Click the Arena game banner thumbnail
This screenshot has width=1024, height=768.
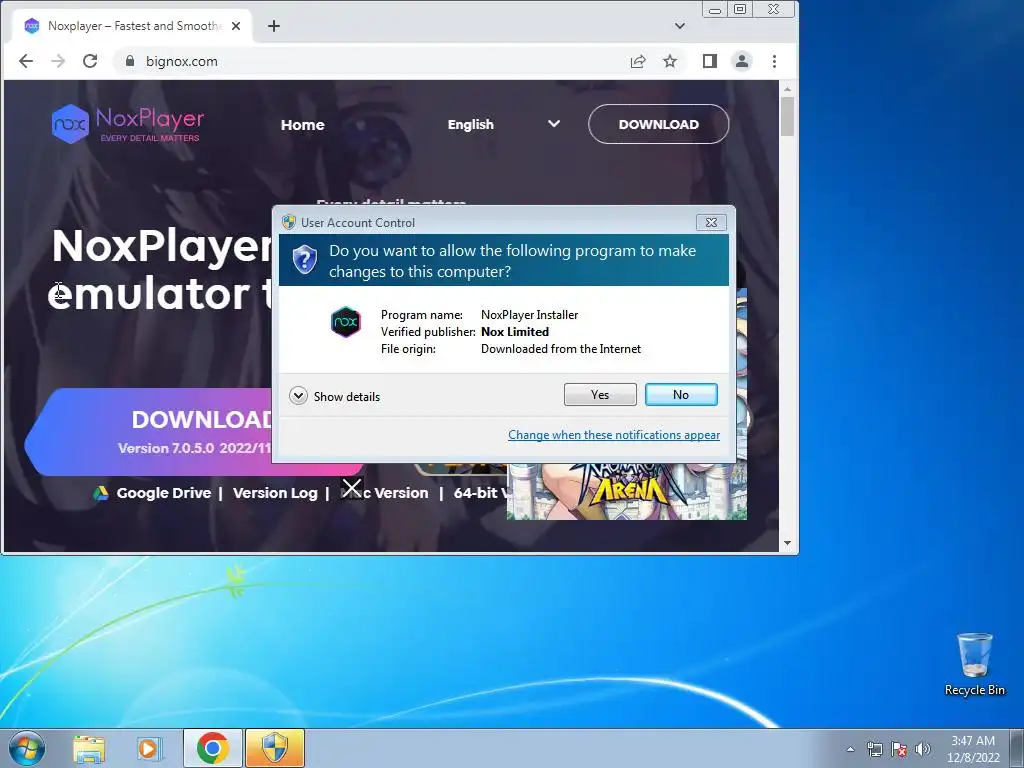point(627,492)
